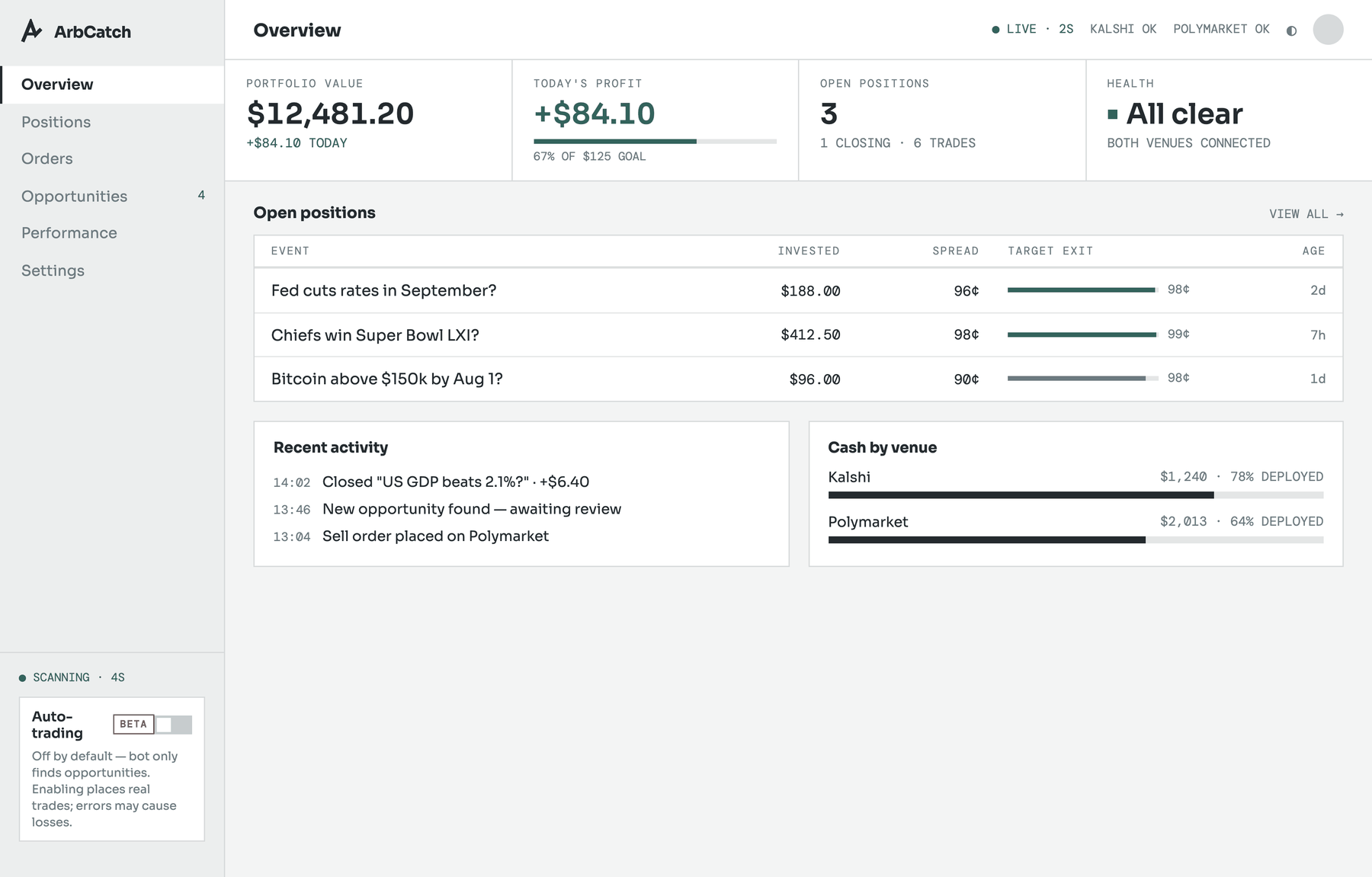Click '$1,240 · 78% DEPLOYED' text
This screenshot has width=1372, height=877.
point(1242,477)
